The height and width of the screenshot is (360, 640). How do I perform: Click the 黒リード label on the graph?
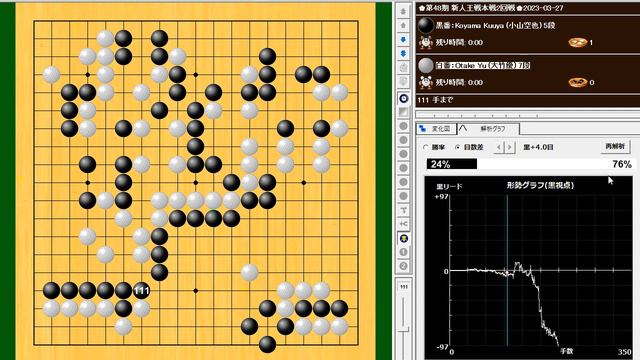(x=449, y=187)
